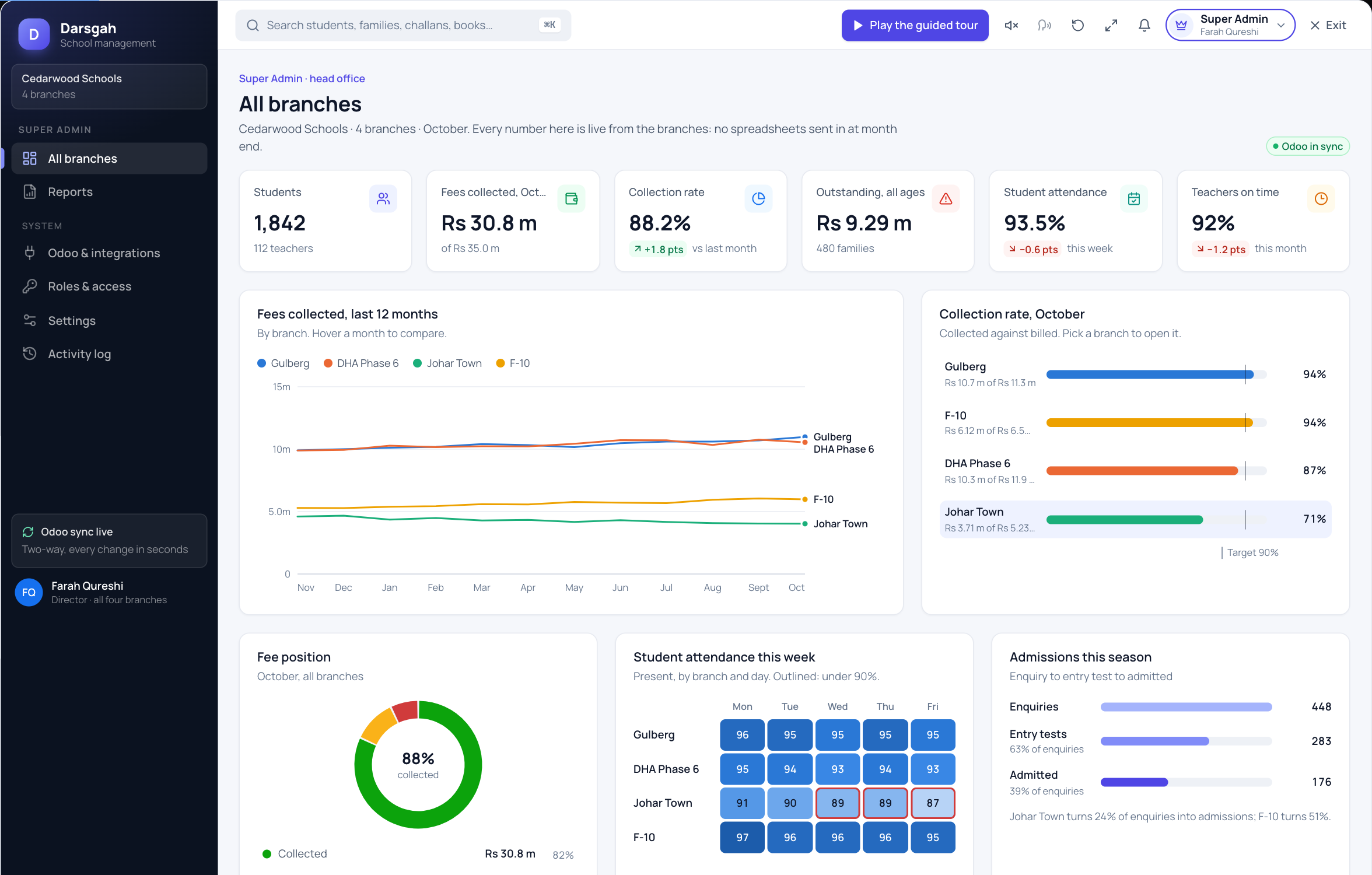Mute the tour sound speaker icon
Image resolution: width=1372 pixels, height=875 pixels.
click(x=1012, y=25)
